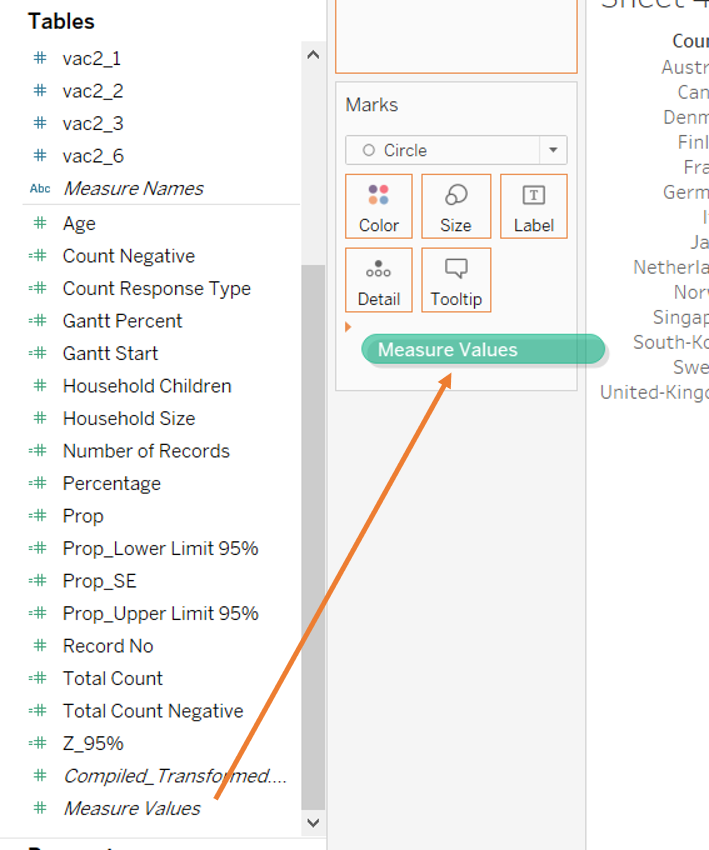The width and height of the screenshot is (709, 850).
Task: Select the Number of Records field
Action: pos(146,451)
